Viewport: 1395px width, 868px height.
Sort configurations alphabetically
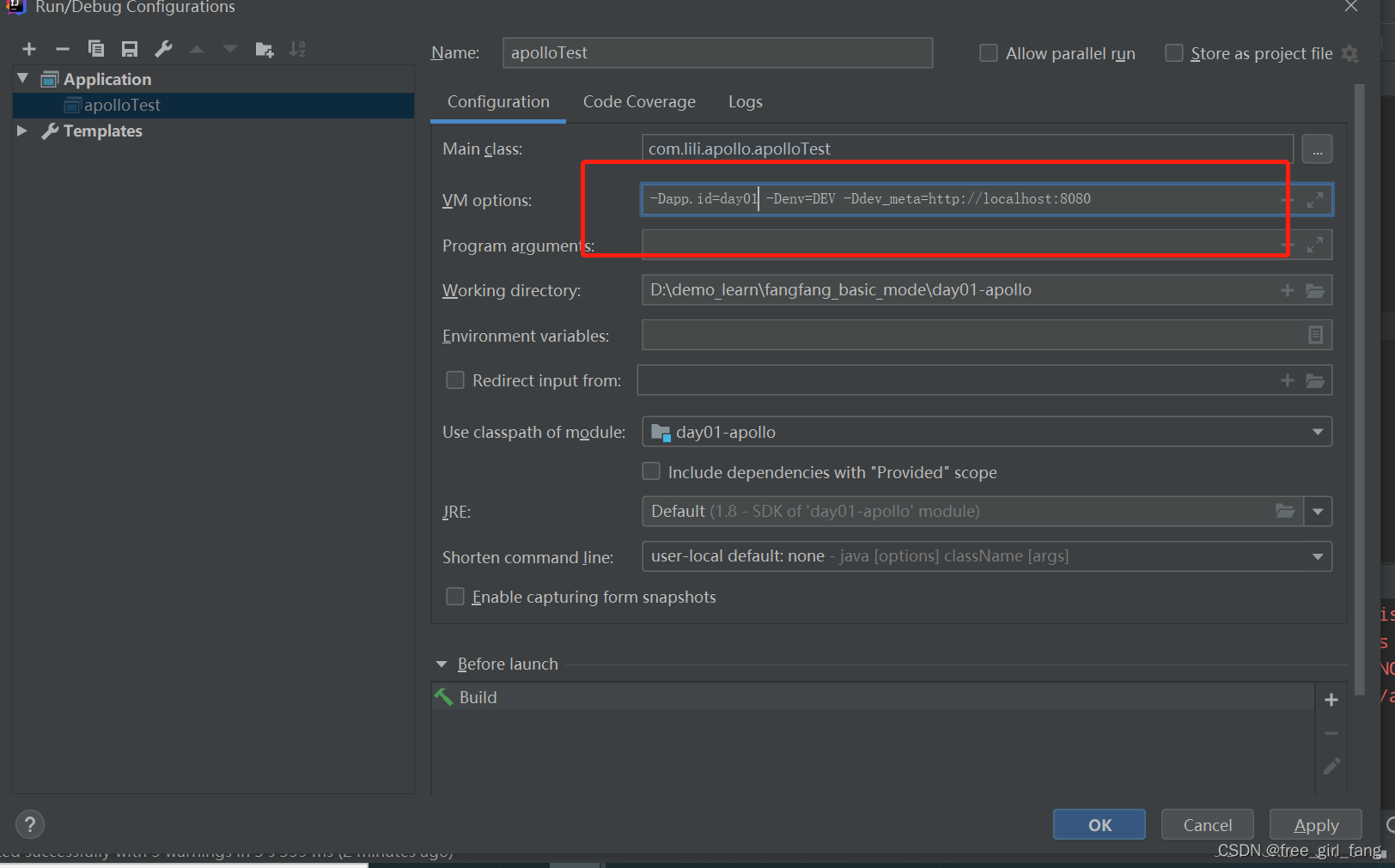point(297,49)
